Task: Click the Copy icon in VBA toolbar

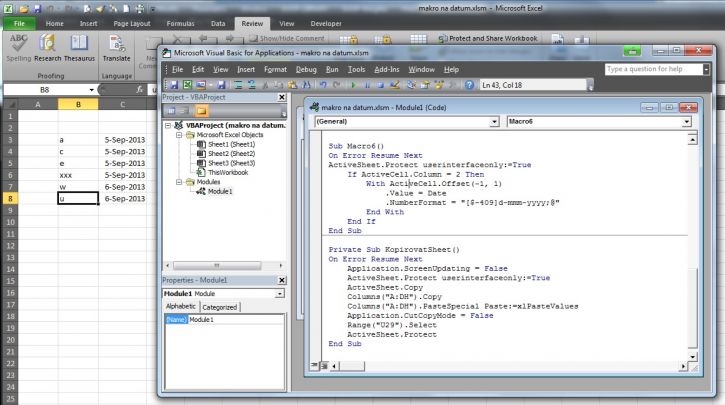Action: coord(278,85)
